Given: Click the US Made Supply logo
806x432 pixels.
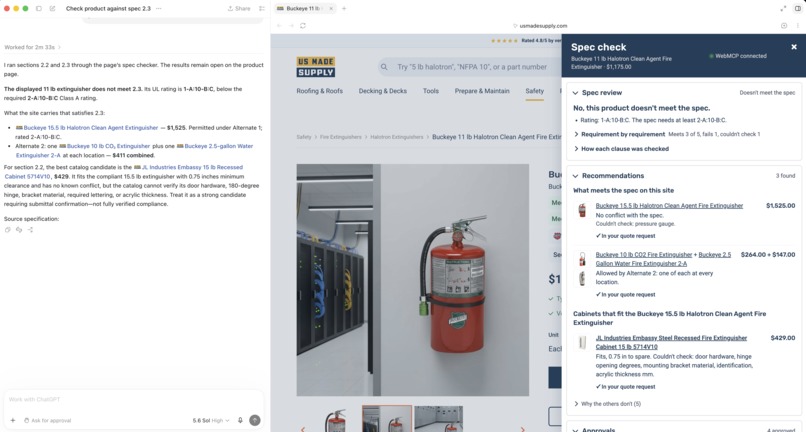Looking at the screenshot, I should [x=316, y=67].
